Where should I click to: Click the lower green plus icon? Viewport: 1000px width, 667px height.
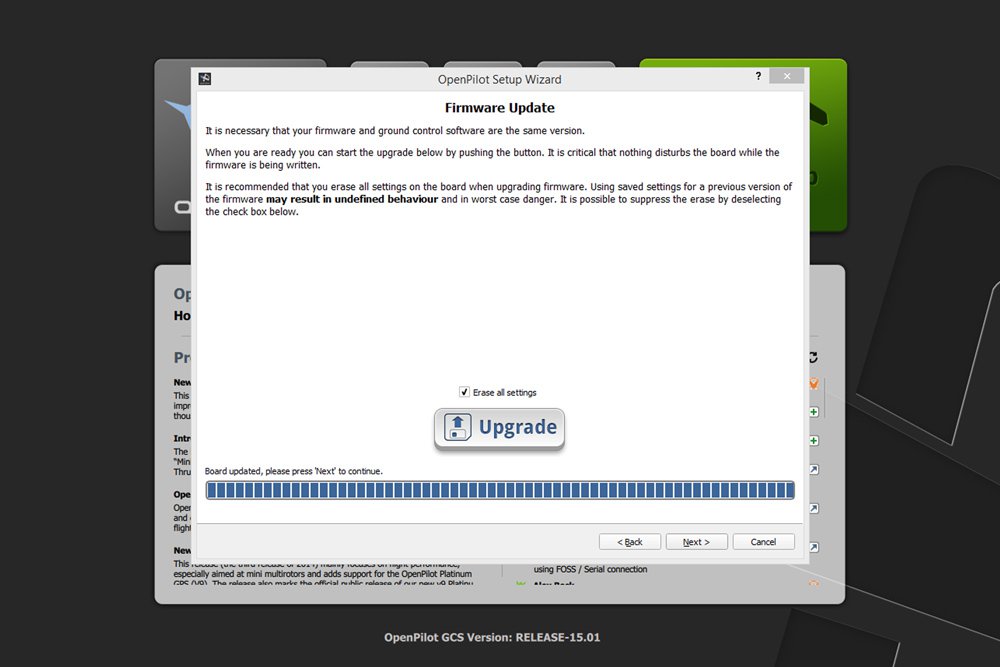[814, 441]
